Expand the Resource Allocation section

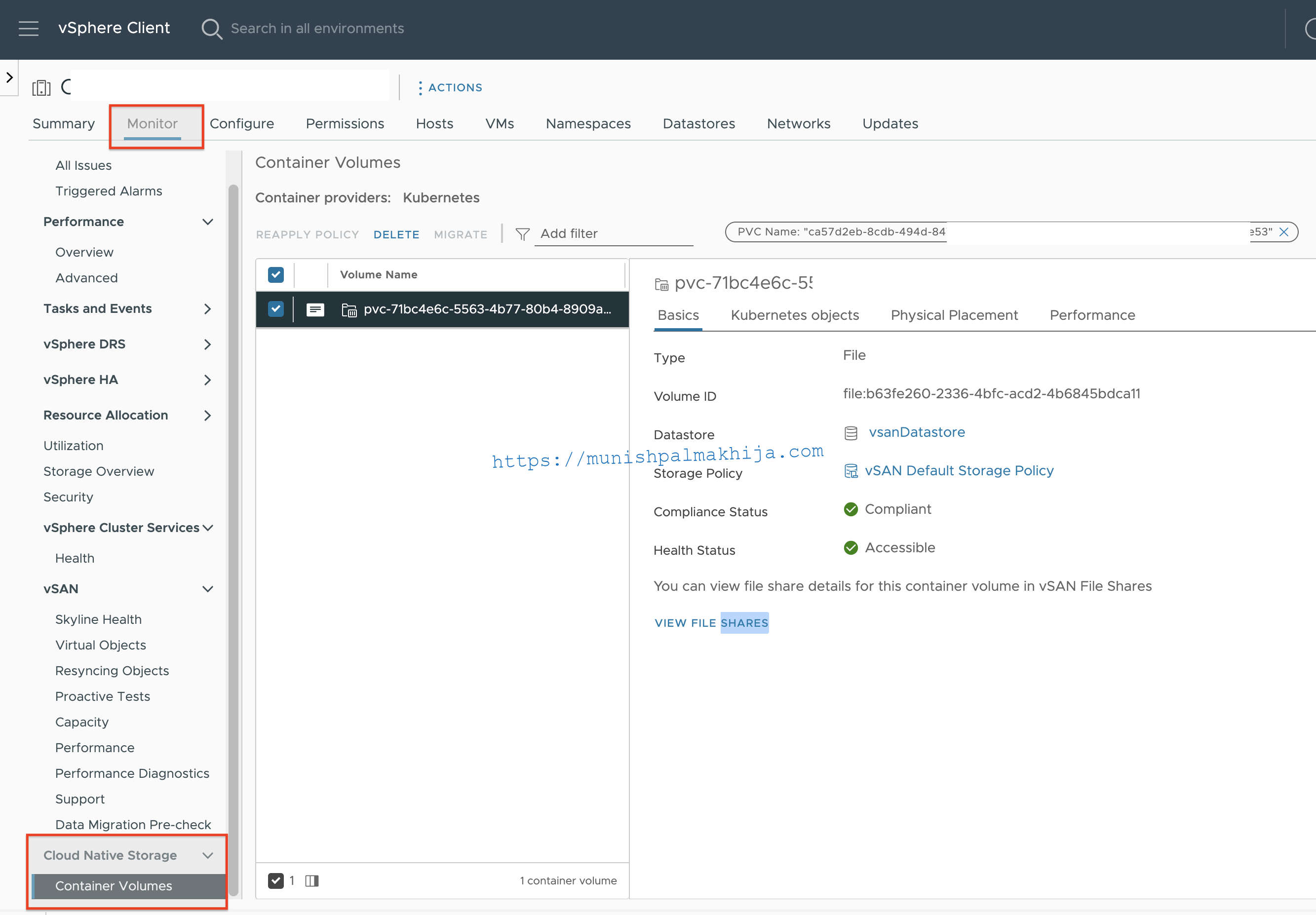pos(207,416)
